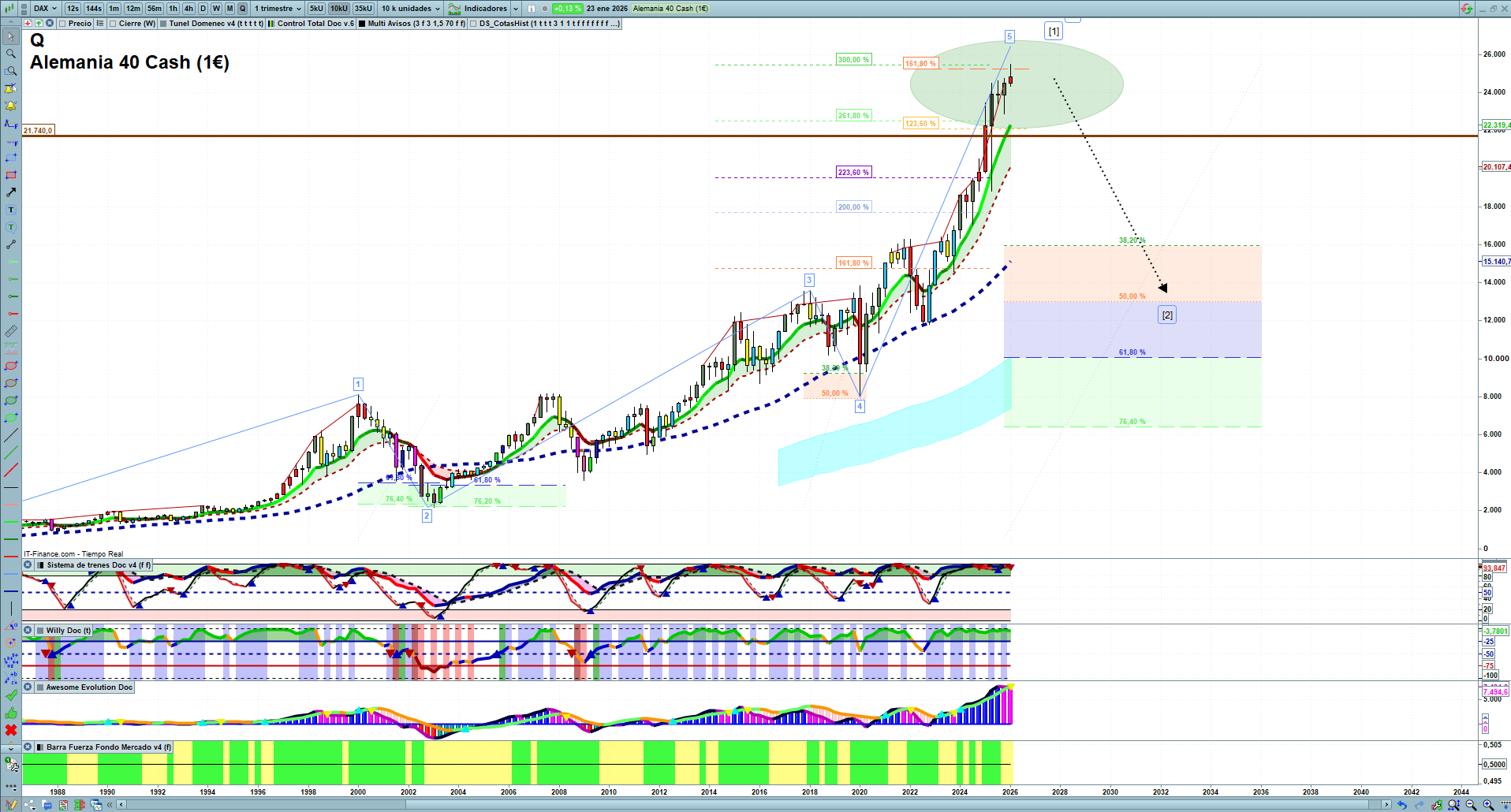Set history to 5kU units
The height and width of the screenshot is (812, 1511).
tap(316, 9)
